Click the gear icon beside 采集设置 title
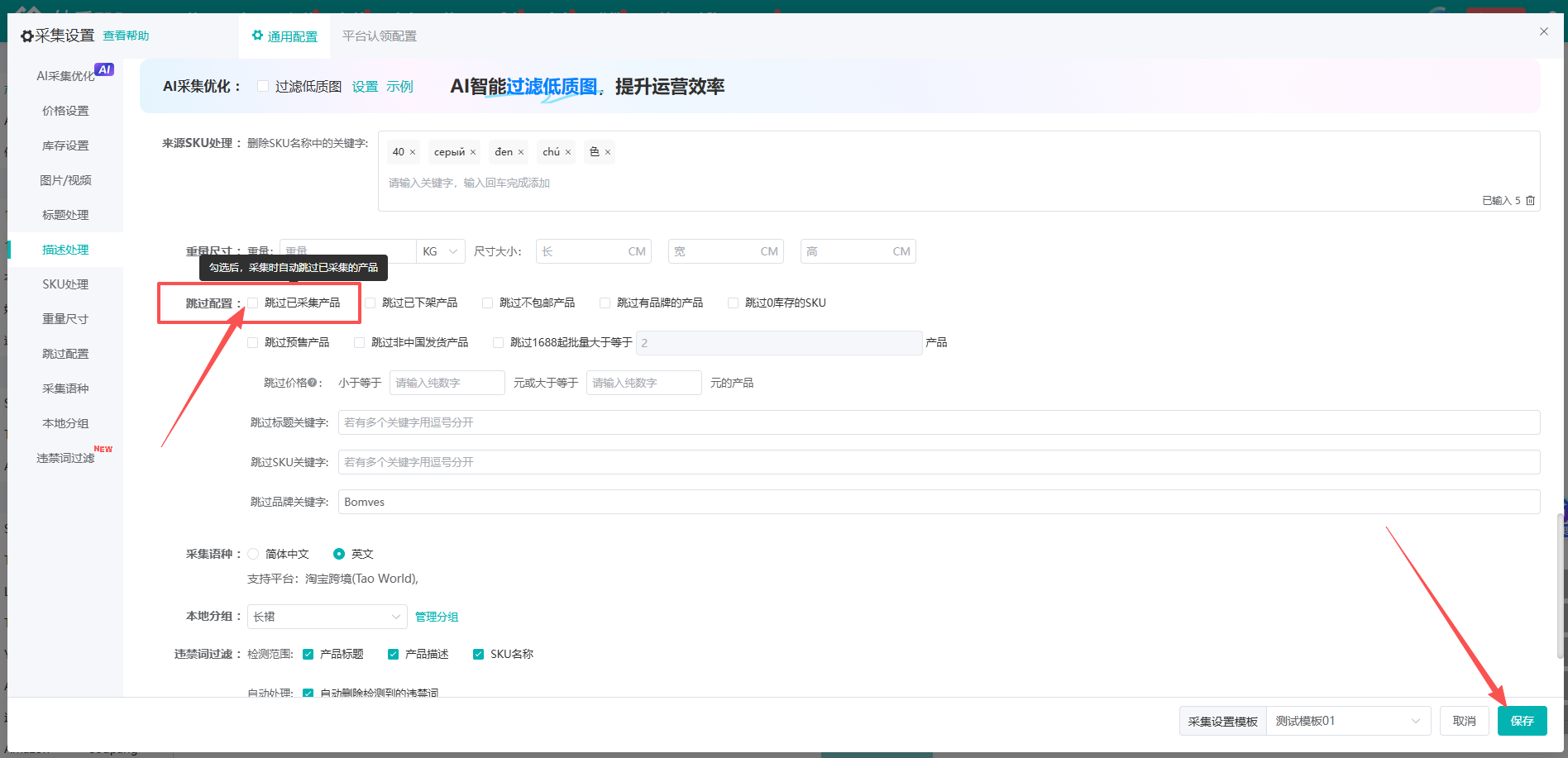This screenshot has height=758, width=1568. [x=27, y=36]
